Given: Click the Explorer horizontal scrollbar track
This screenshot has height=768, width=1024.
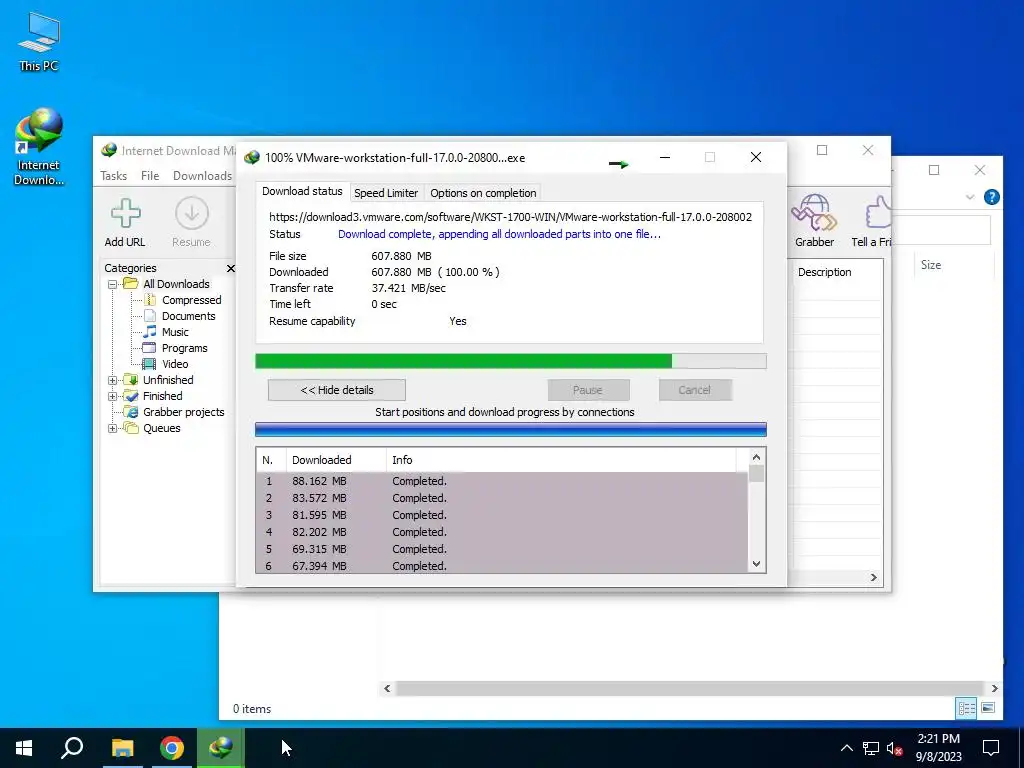Looking at the screenshot, I should (690, 688).
